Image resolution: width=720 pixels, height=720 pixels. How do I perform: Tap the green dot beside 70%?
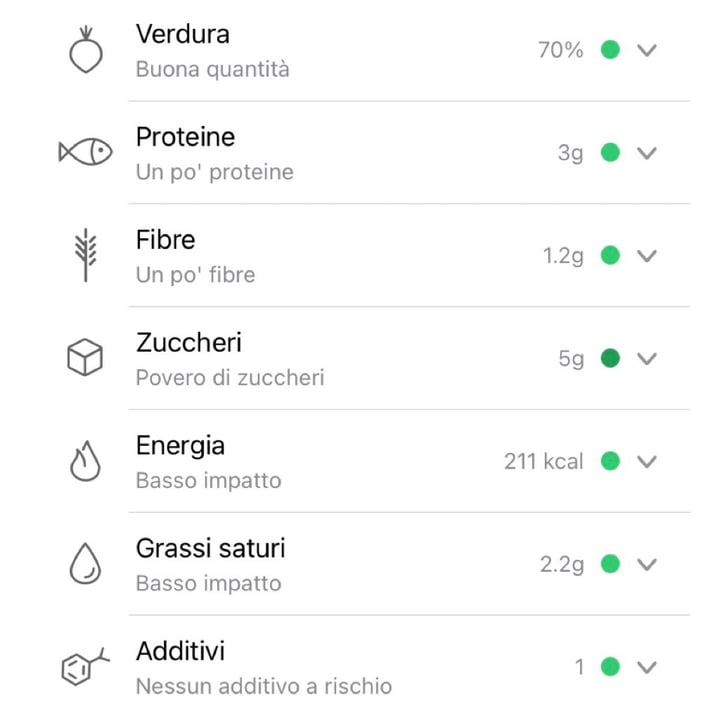coord(610,50)
